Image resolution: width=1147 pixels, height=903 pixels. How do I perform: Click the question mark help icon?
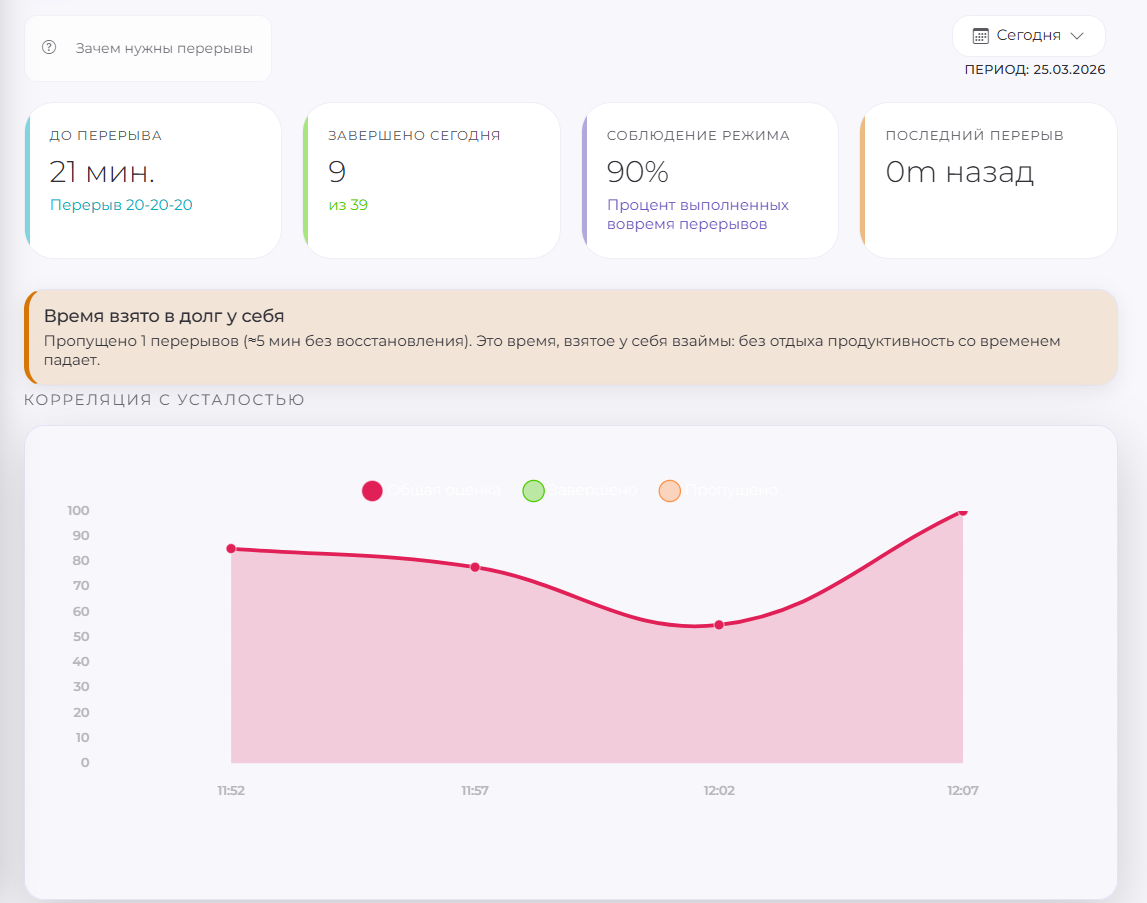pos(49,48)
